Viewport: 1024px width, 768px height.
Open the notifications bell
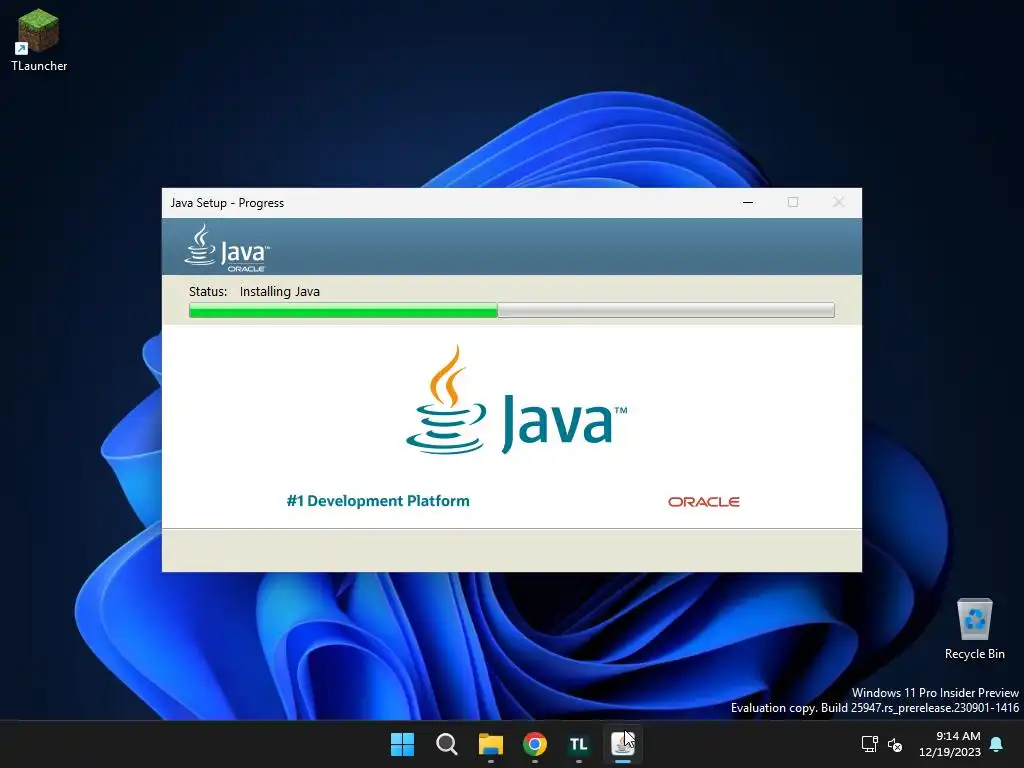point(997,744)
